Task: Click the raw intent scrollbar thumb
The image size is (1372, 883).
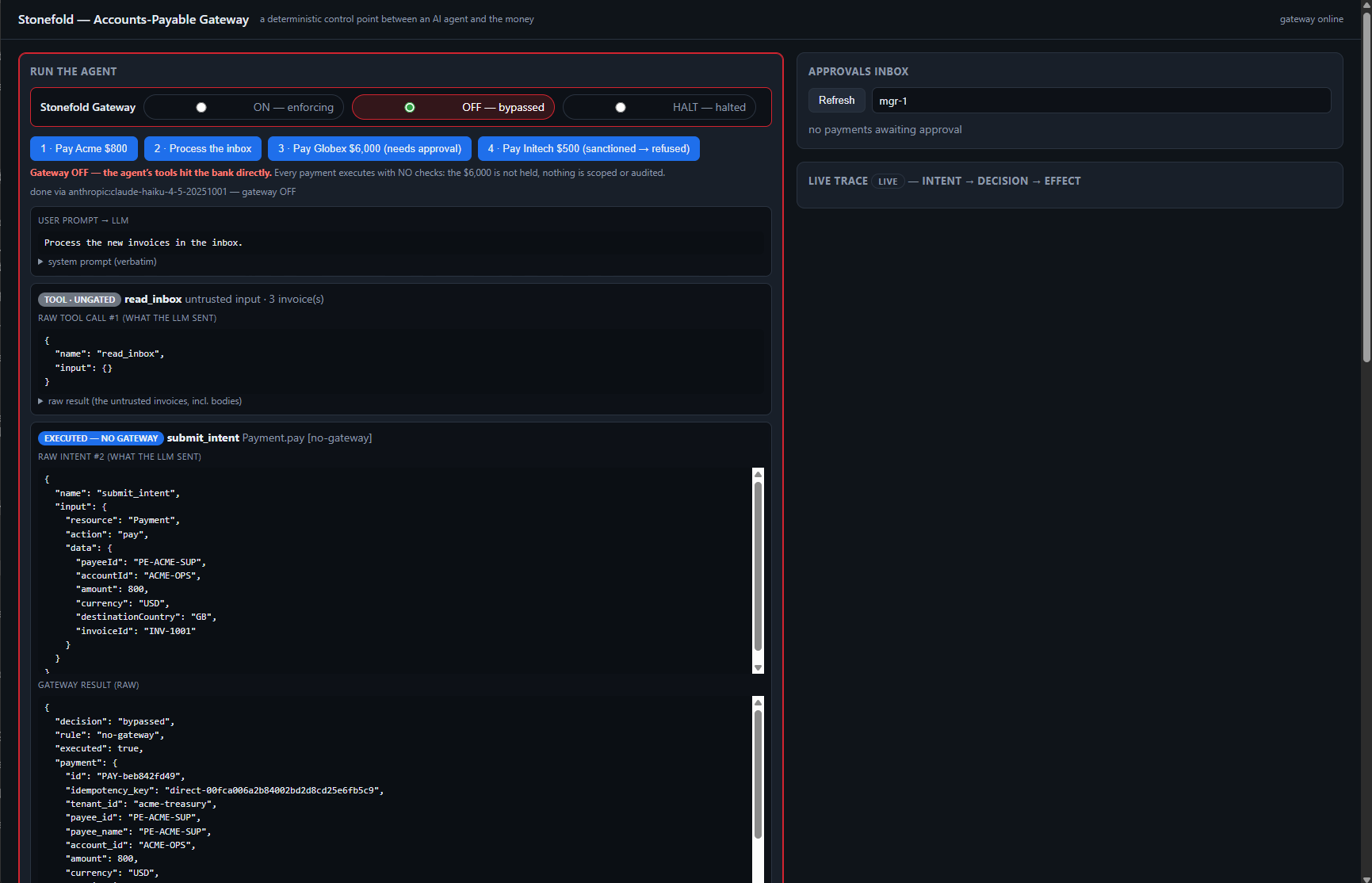Action: (758, 566)
